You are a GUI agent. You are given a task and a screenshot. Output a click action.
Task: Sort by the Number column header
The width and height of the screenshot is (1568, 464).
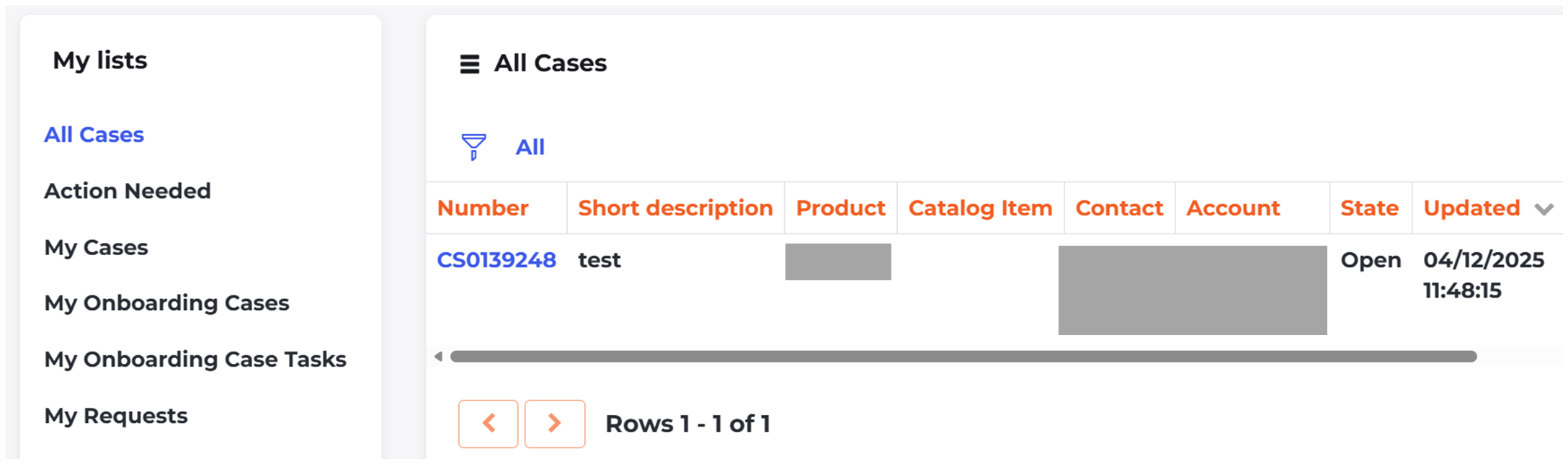483,208
